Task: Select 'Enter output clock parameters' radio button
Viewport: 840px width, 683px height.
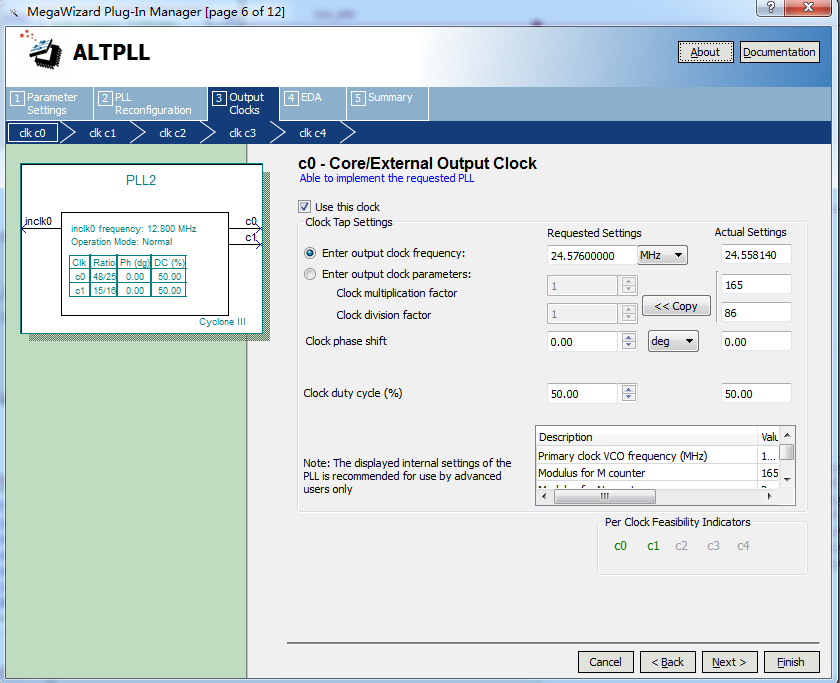Action: point(310,274)
